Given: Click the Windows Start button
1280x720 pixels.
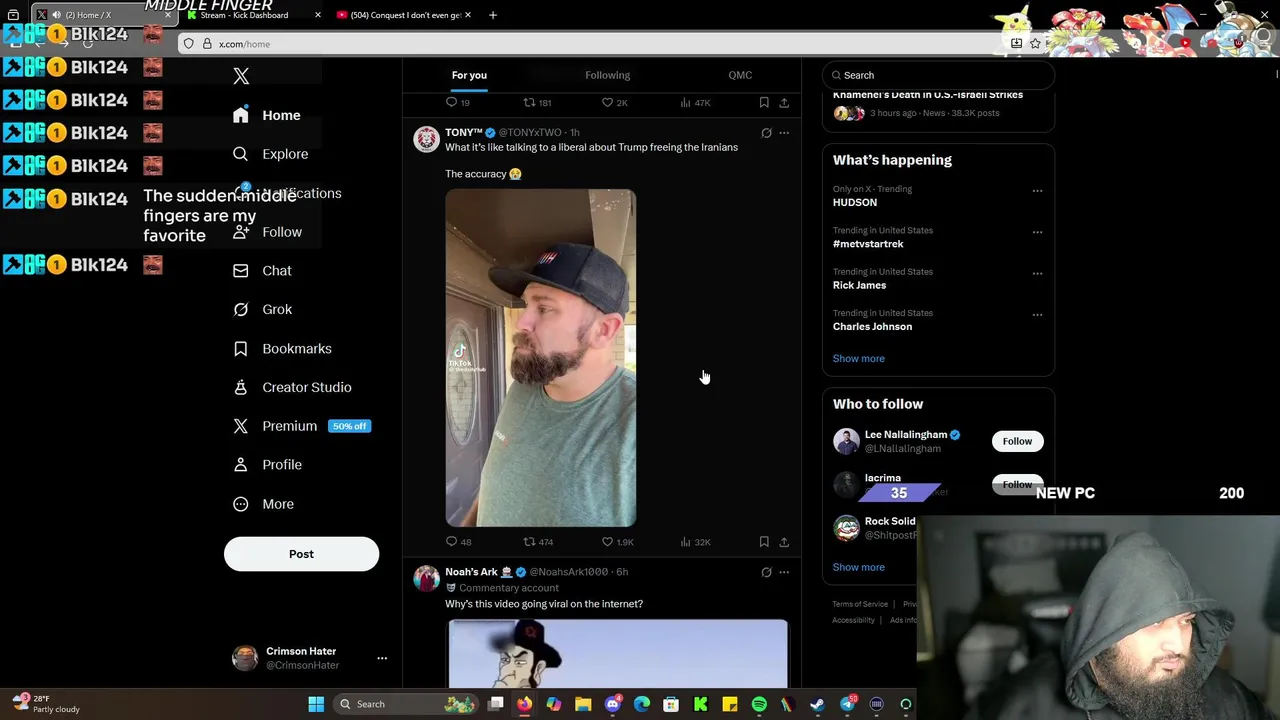Looking at the screenshot, I should click(x=316, y=704).
